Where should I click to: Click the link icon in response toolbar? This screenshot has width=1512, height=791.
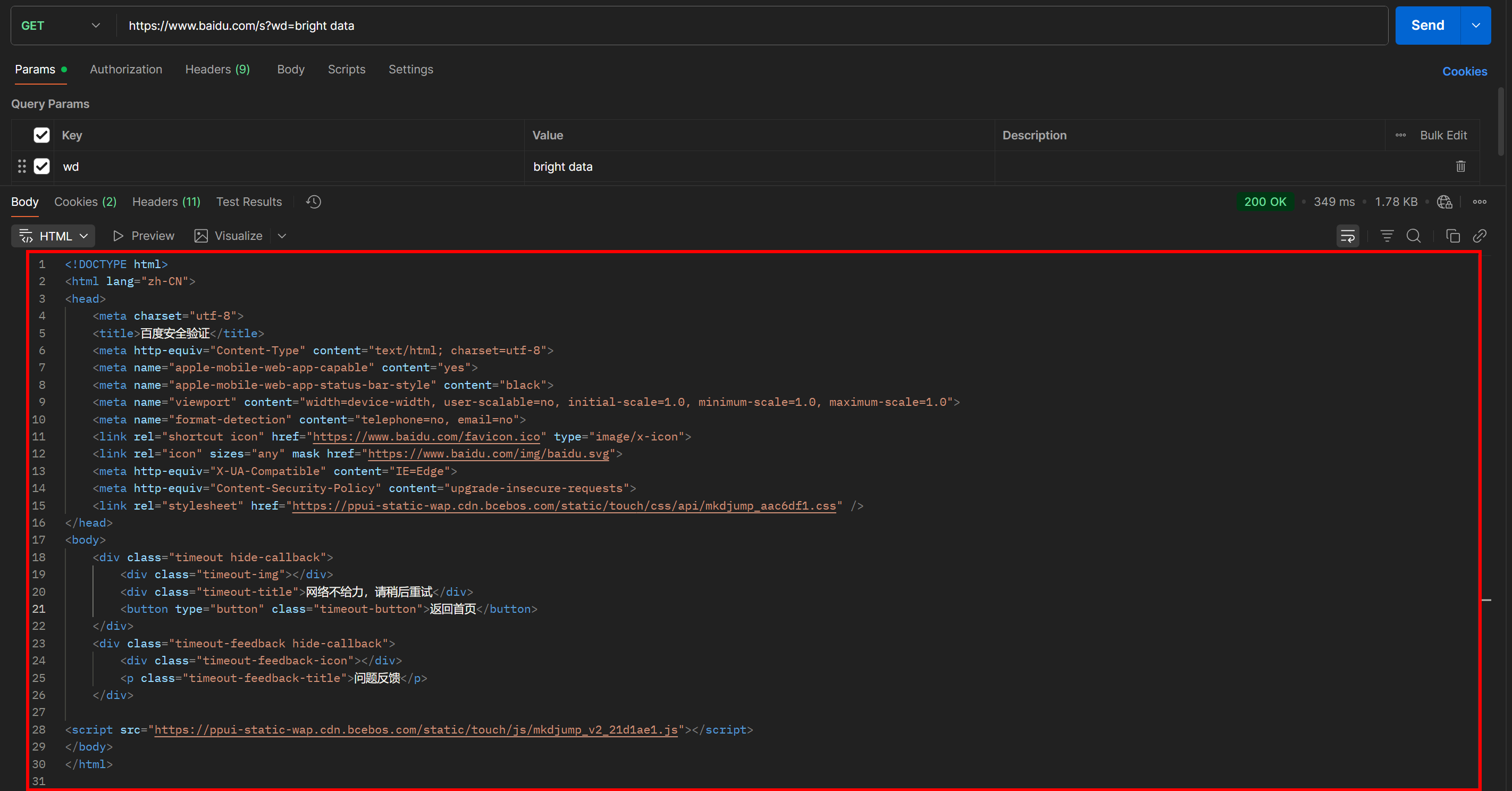1480,236
